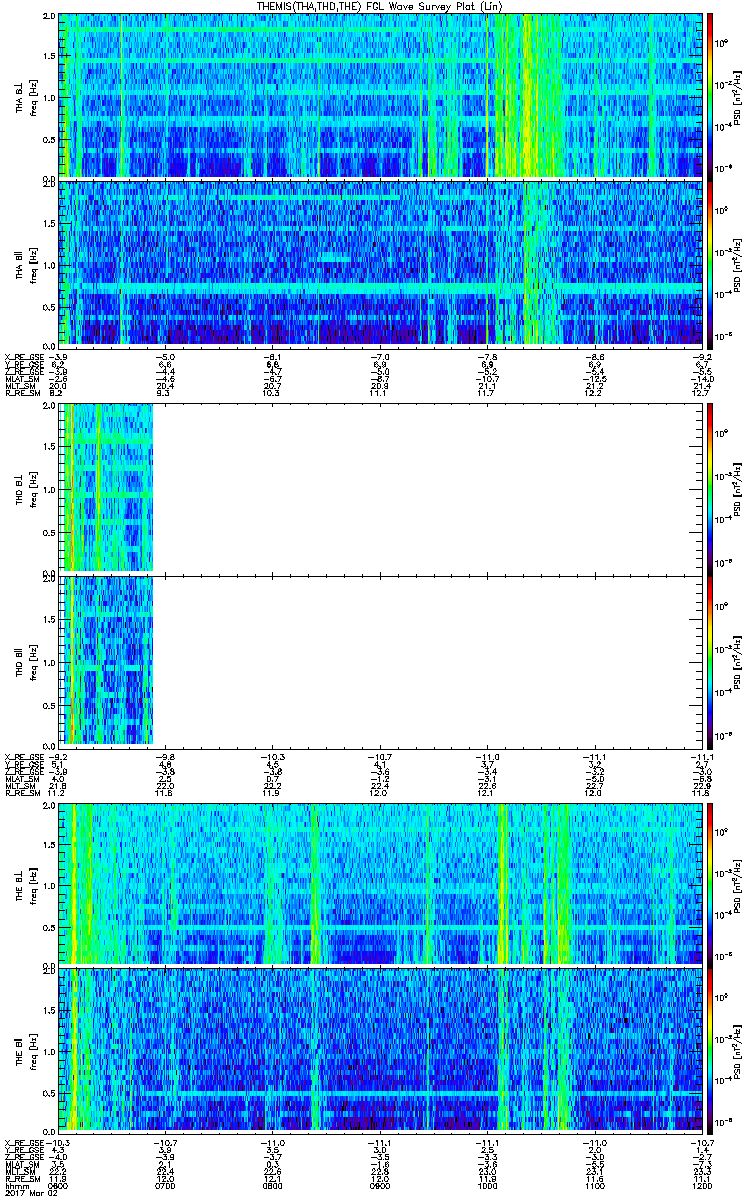Click the PSD color bar of THA B-perp panel

click(x=711, y=96)
